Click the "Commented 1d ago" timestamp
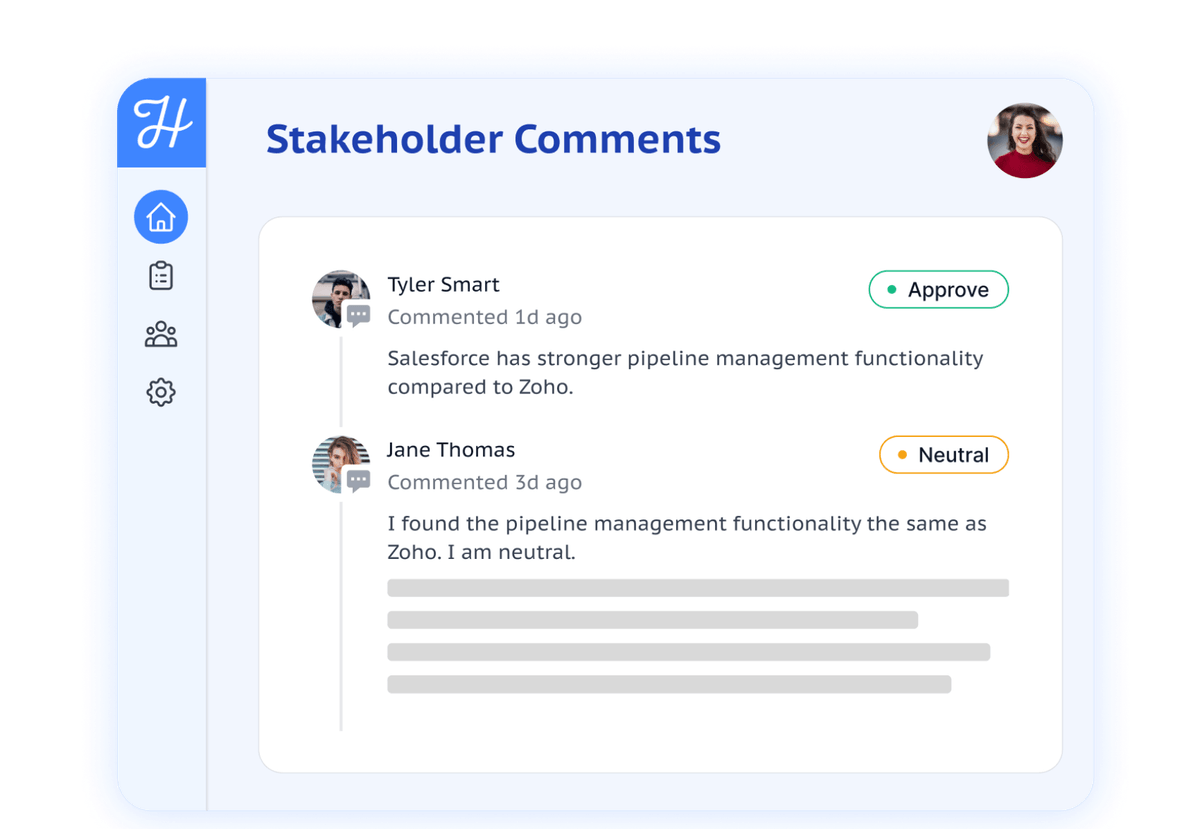The image size is (1200, 829). click(x=484, y=317)
